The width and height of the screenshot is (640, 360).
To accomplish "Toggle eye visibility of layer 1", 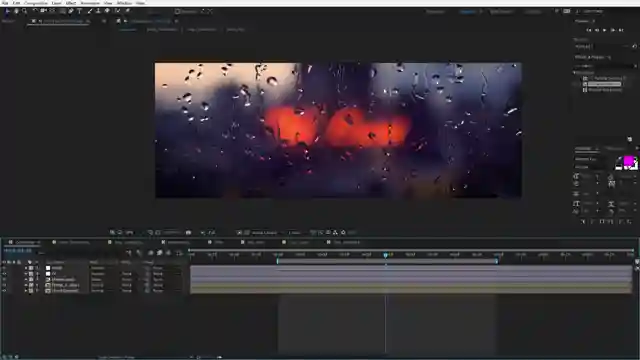I will tap(4, 268).
